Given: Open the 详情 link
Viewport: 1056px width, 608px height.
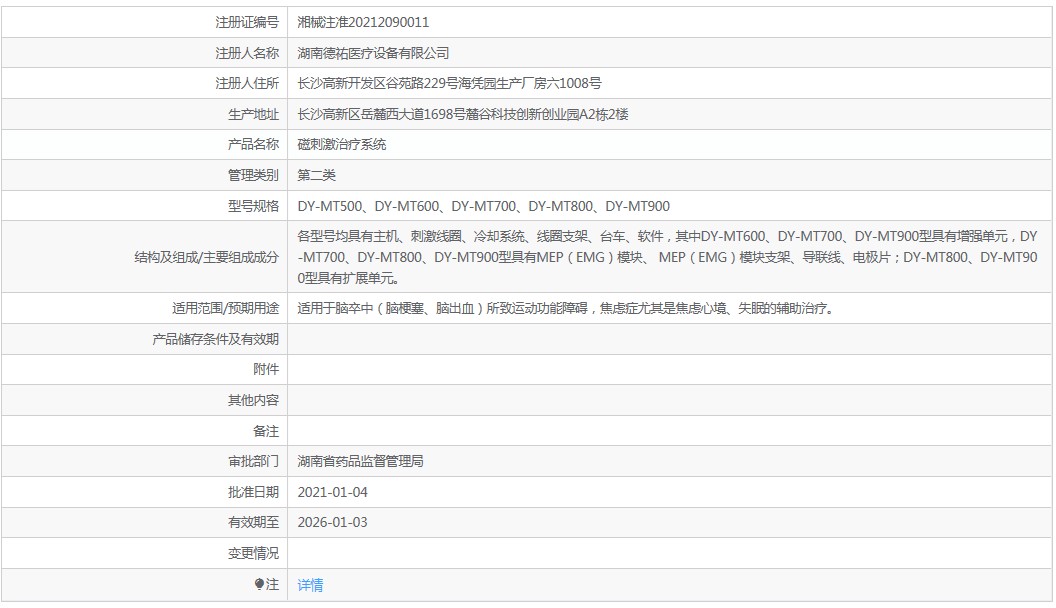Looking at the screenshot, I should point(310,585).
